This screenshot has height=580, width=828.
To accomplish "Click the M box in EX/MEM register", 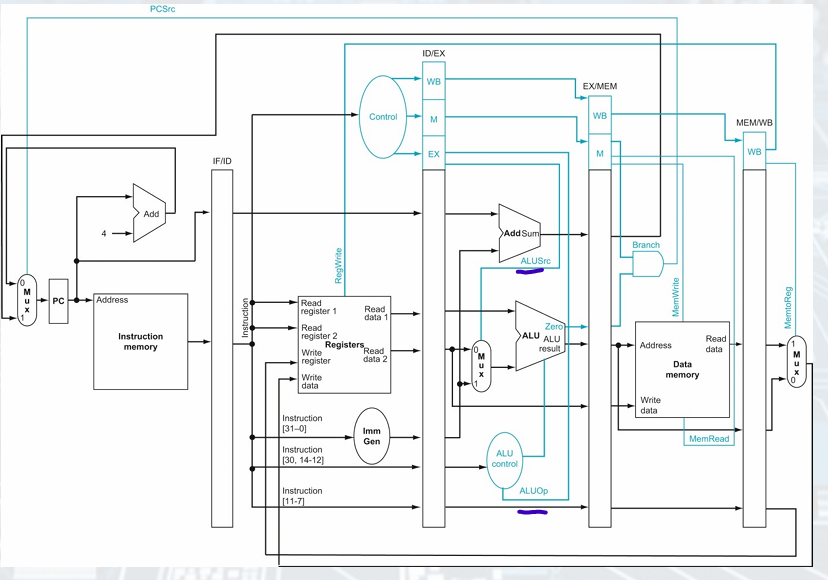I will [600, 153].
